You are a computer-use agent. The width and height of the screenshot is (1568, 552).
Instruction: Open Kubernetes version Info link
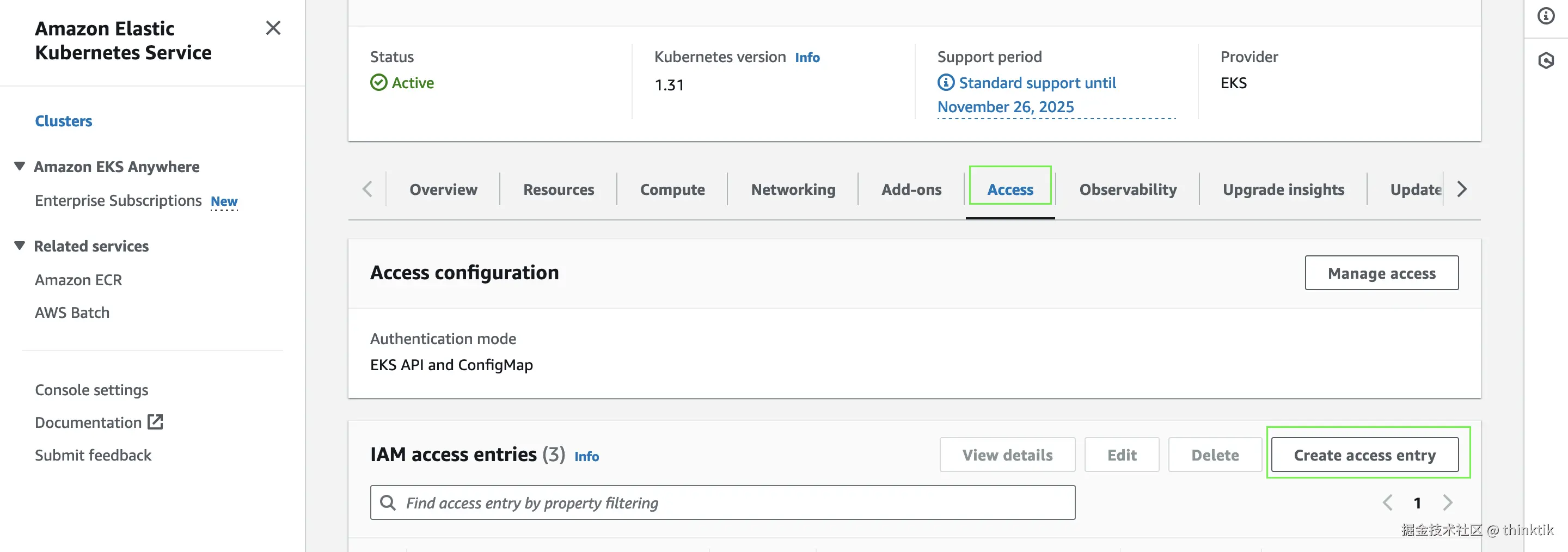807,57
